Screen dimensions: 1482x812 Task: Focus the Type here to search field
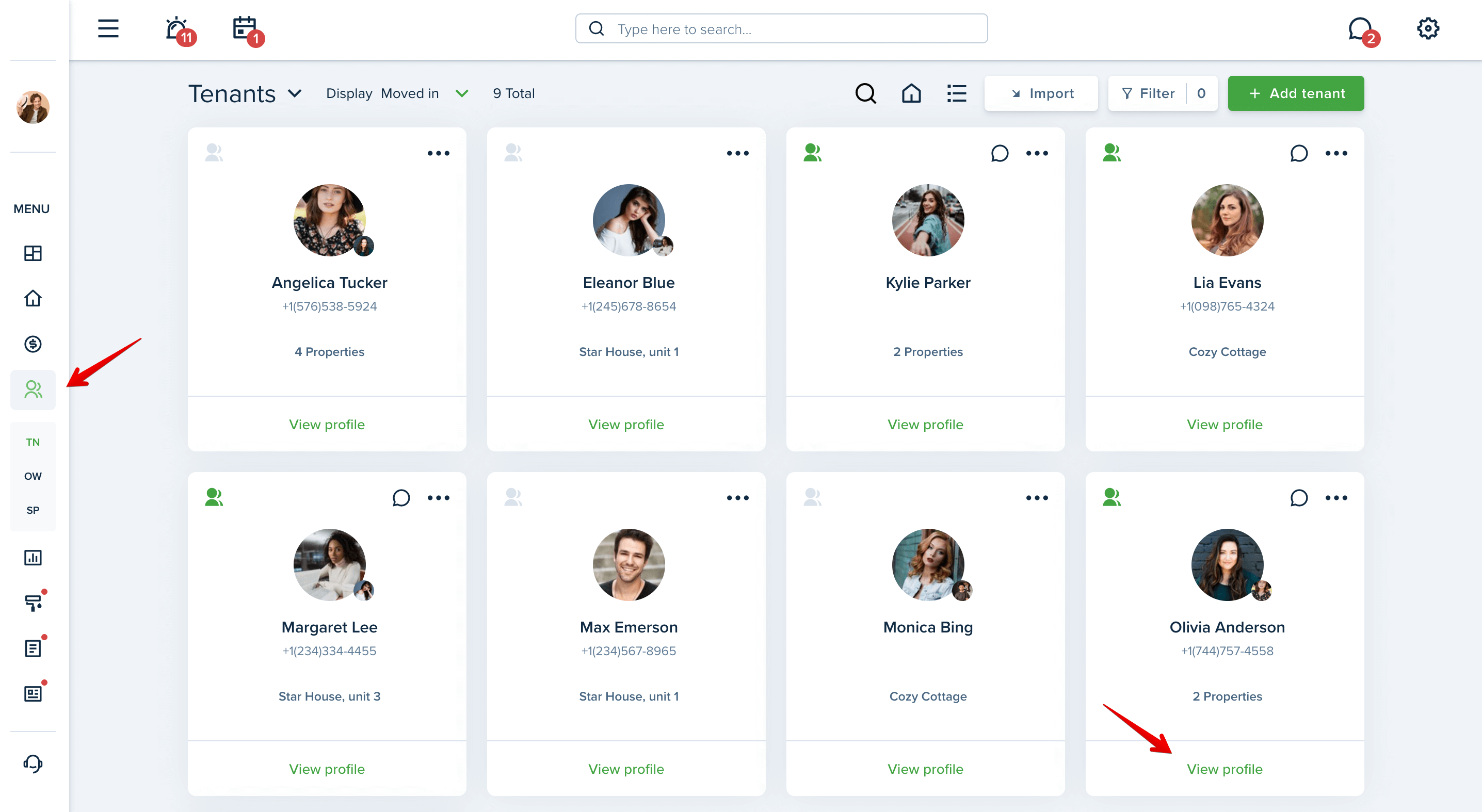coord(781,29)
